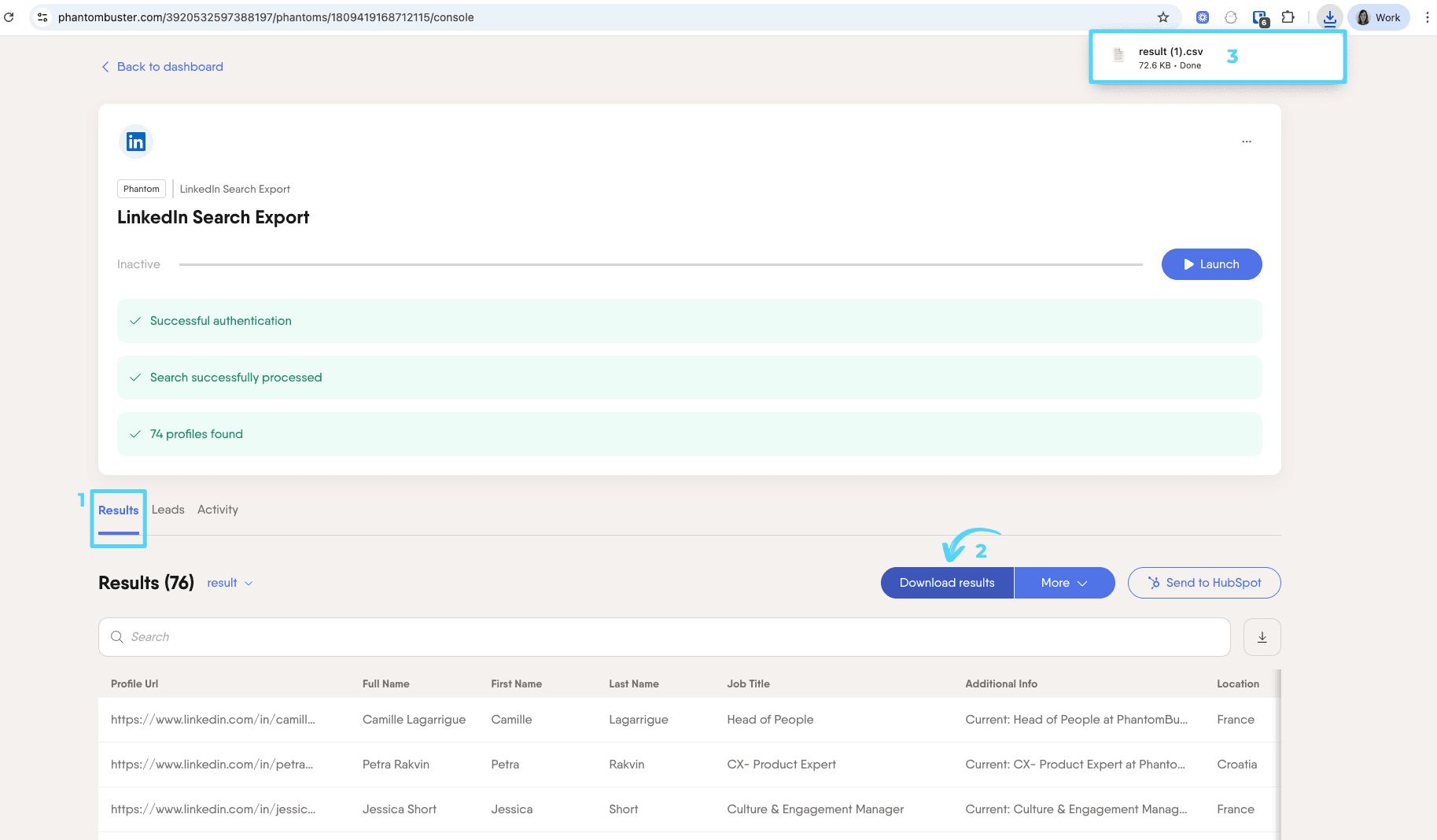
Task: Click Current: Head of People additional info
Action: [x=1077, y=720]
